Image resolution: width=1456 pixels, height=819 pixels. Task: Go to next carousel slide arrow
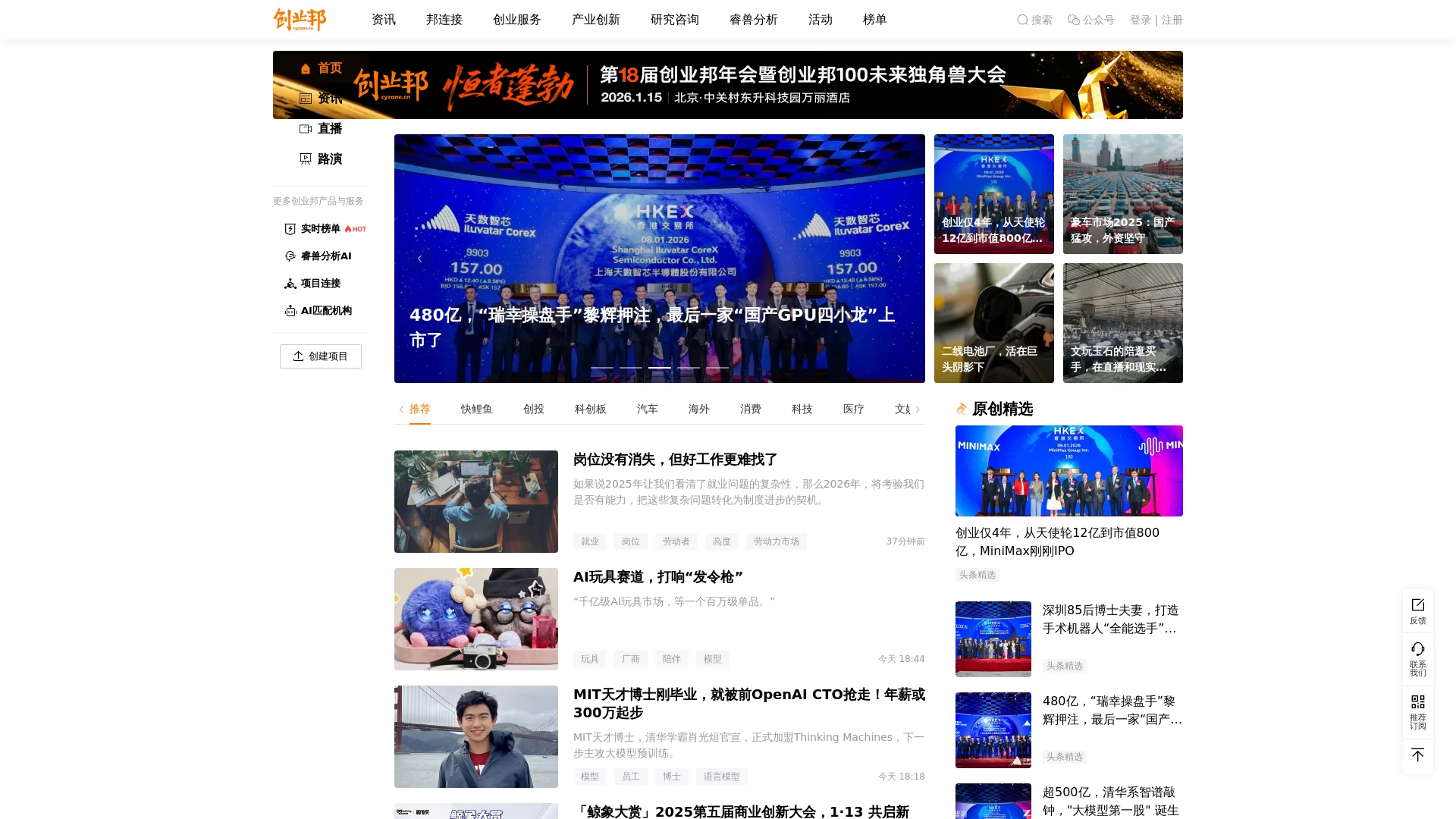pos(899,259)
